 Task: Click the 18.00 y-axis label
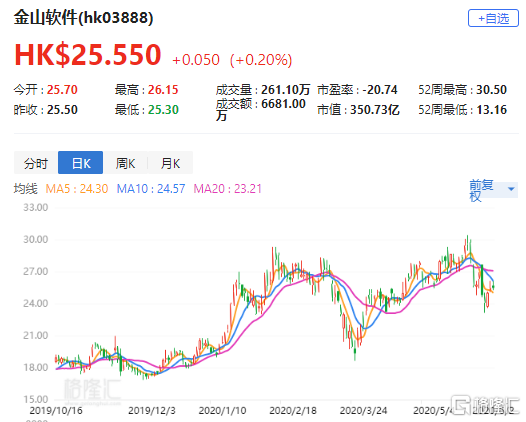36,368
